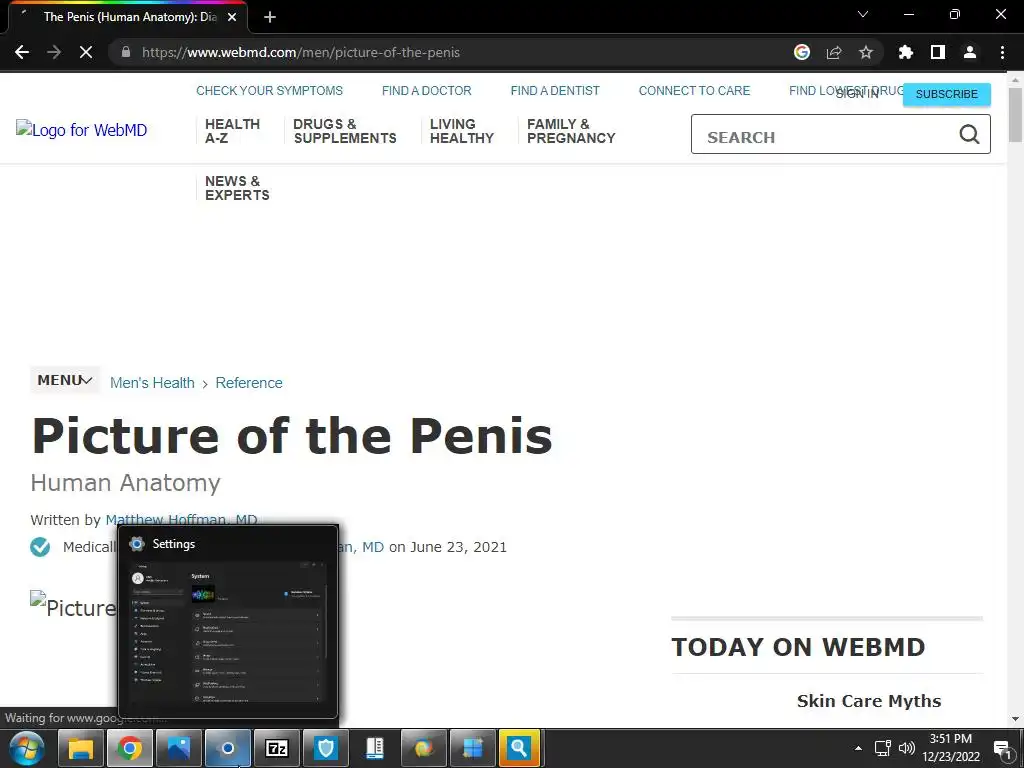Open Connect to Care link
Viewport: 1024px width, 768px height.
[x=694, y=91]
